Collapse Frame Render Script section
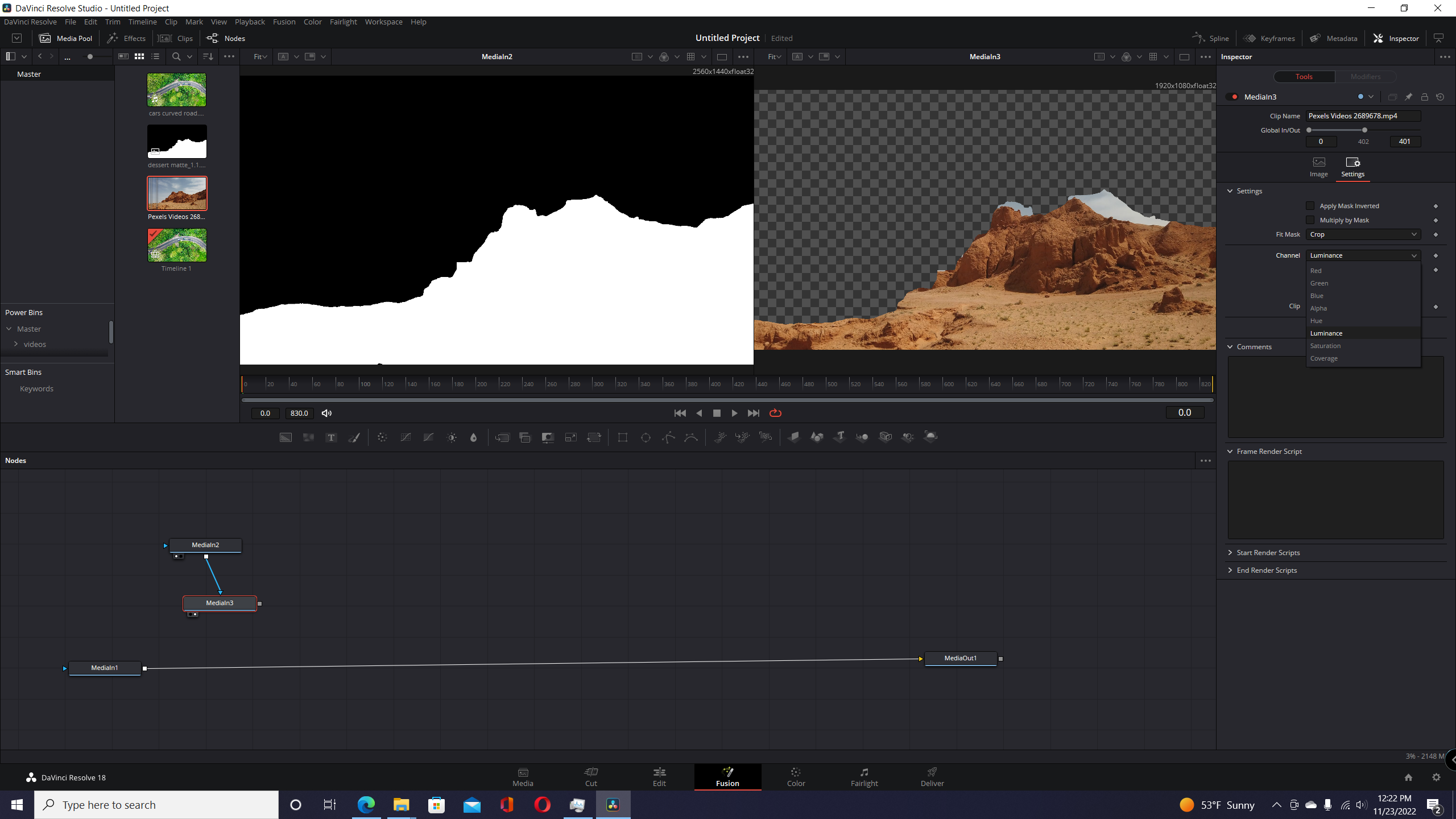The image size is (1456, 819). pos(1230,452)
